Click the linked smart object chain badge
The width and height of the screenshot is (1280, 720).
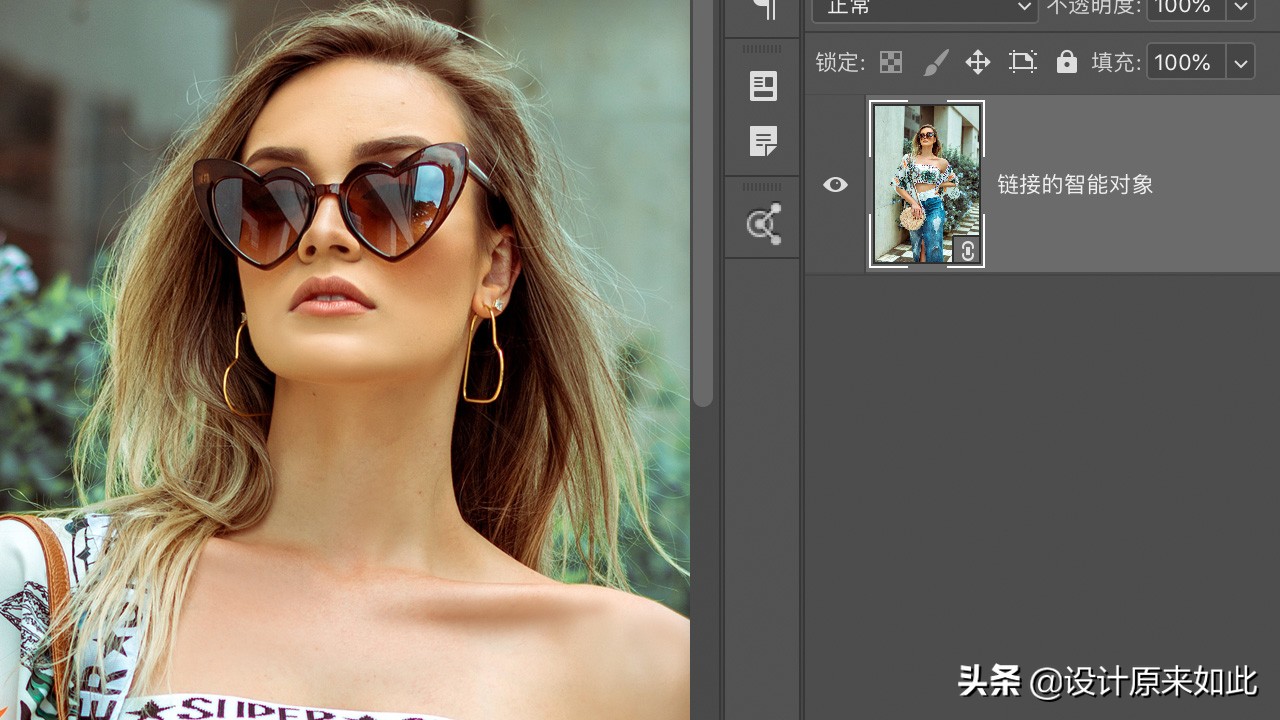coord(967,251)
